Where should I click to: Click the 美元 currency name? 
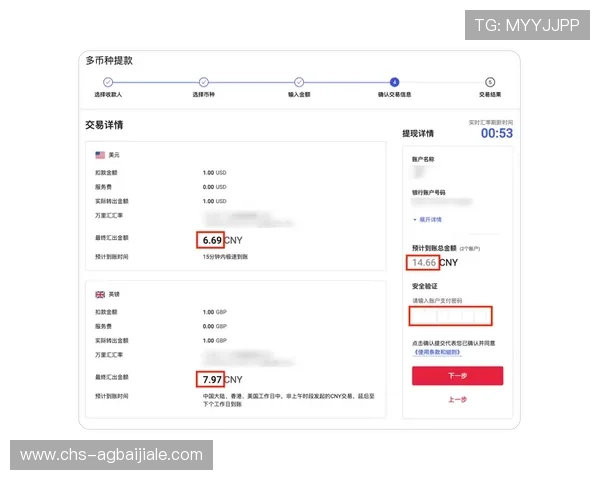point(114,155)
